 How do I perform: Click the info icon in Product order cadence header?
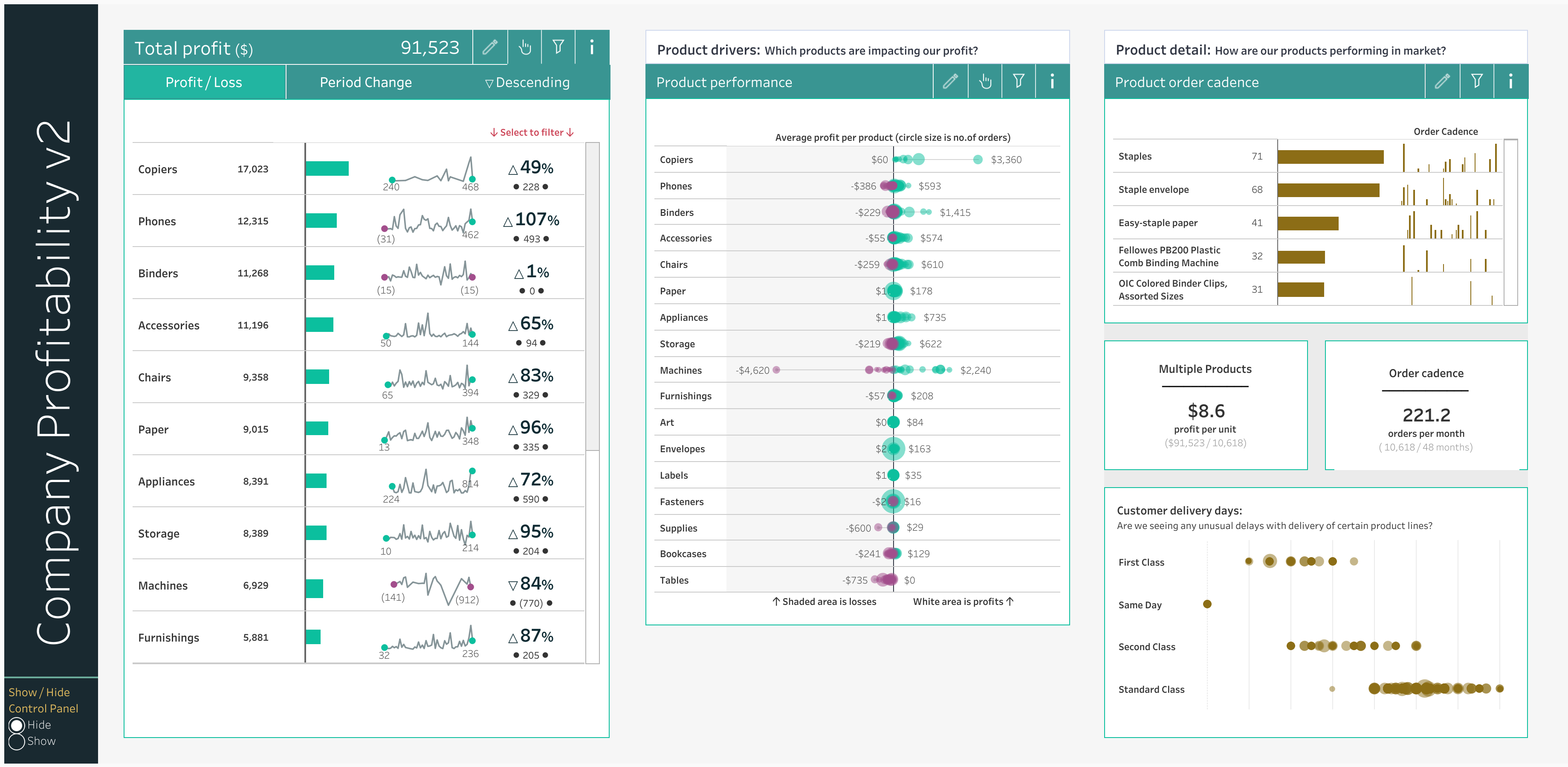(x=1510, y=81)
